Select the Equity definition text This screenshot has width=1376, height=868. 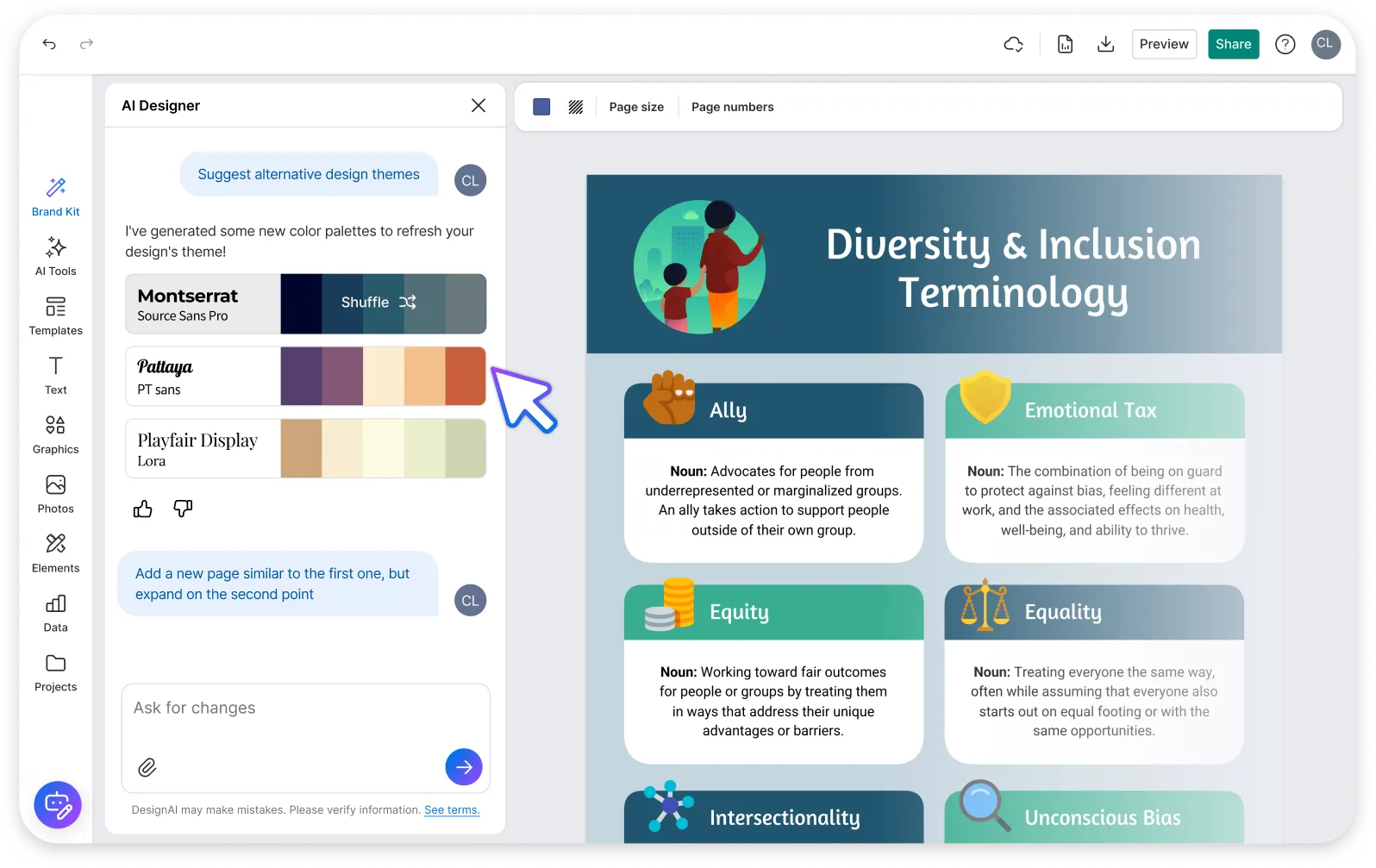click(x=773, y=702)
